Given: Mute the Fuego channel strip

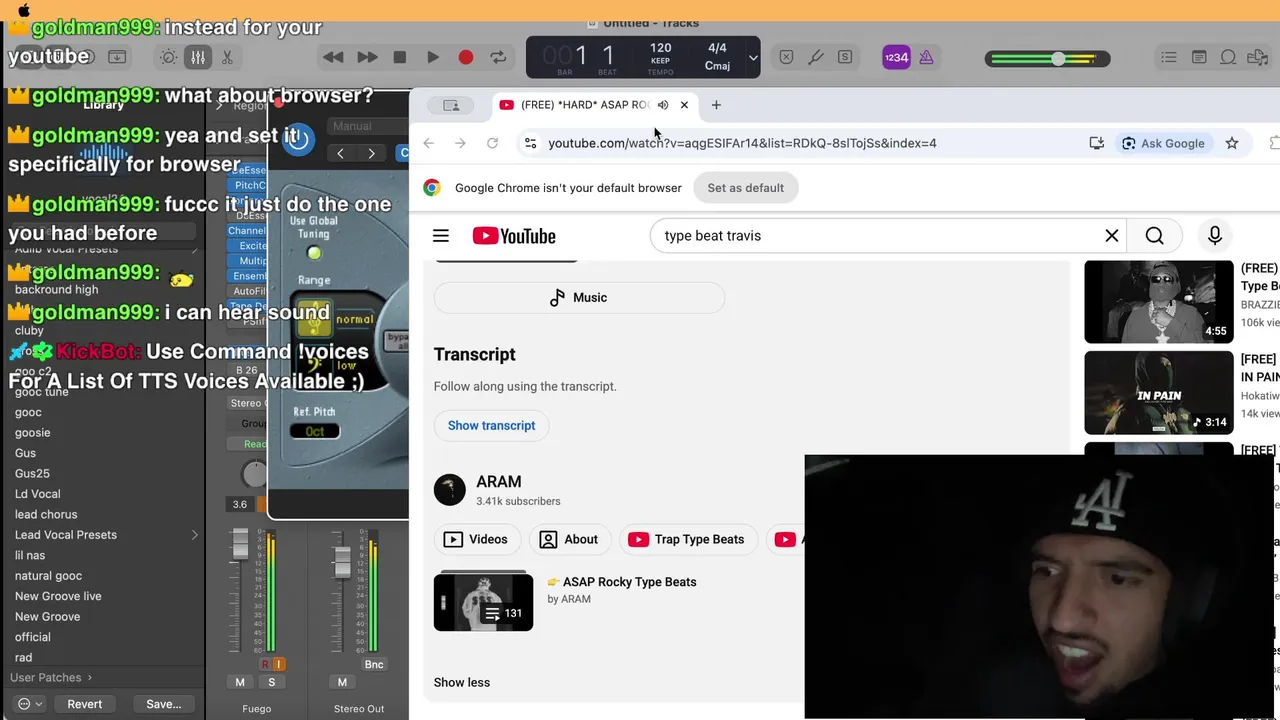Looking at the screenshot, I should click(x=240, y=682).
